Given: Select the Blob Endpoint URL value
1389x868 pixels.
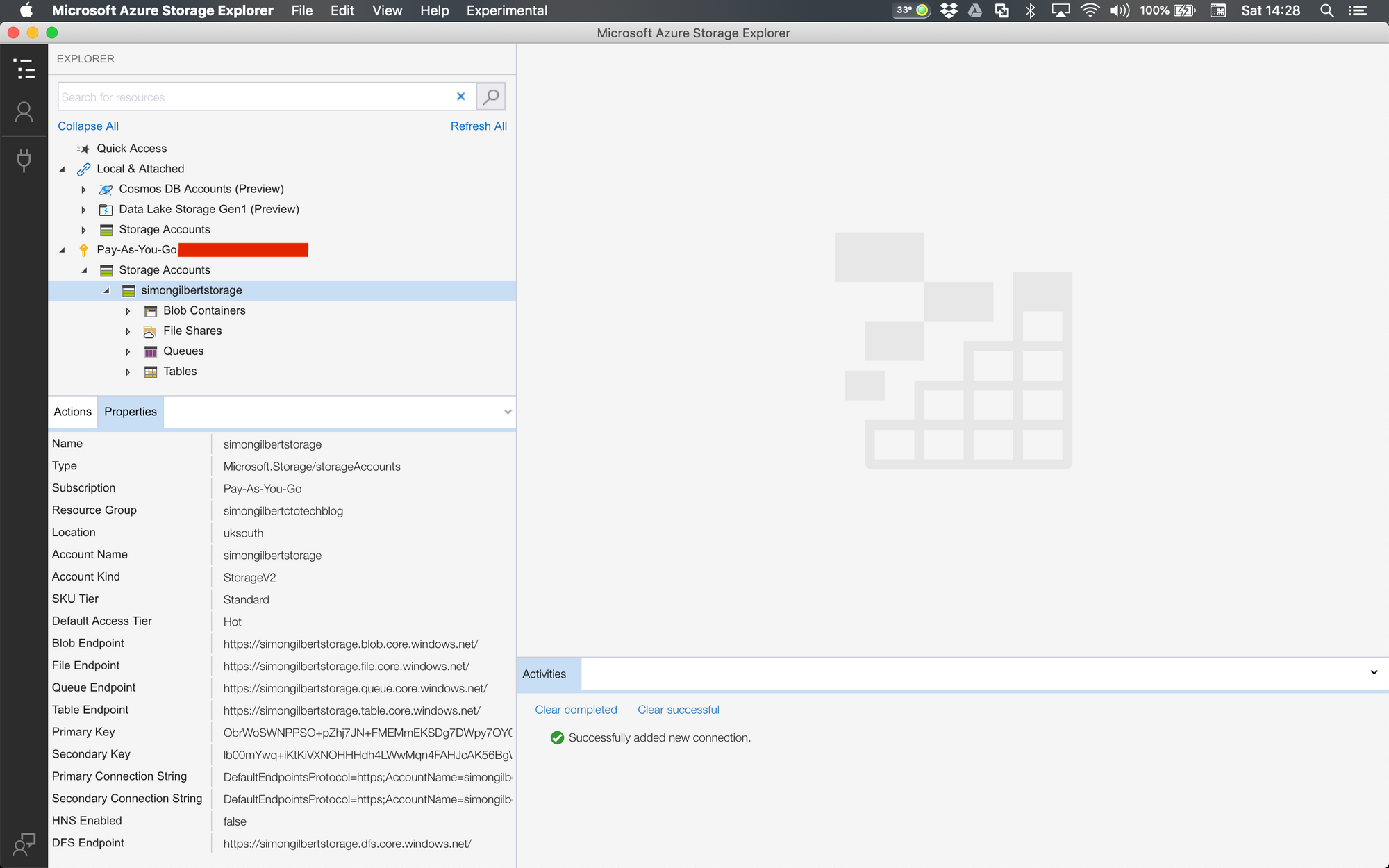Looking at the screenshot, I should click(x=351, y=644).
